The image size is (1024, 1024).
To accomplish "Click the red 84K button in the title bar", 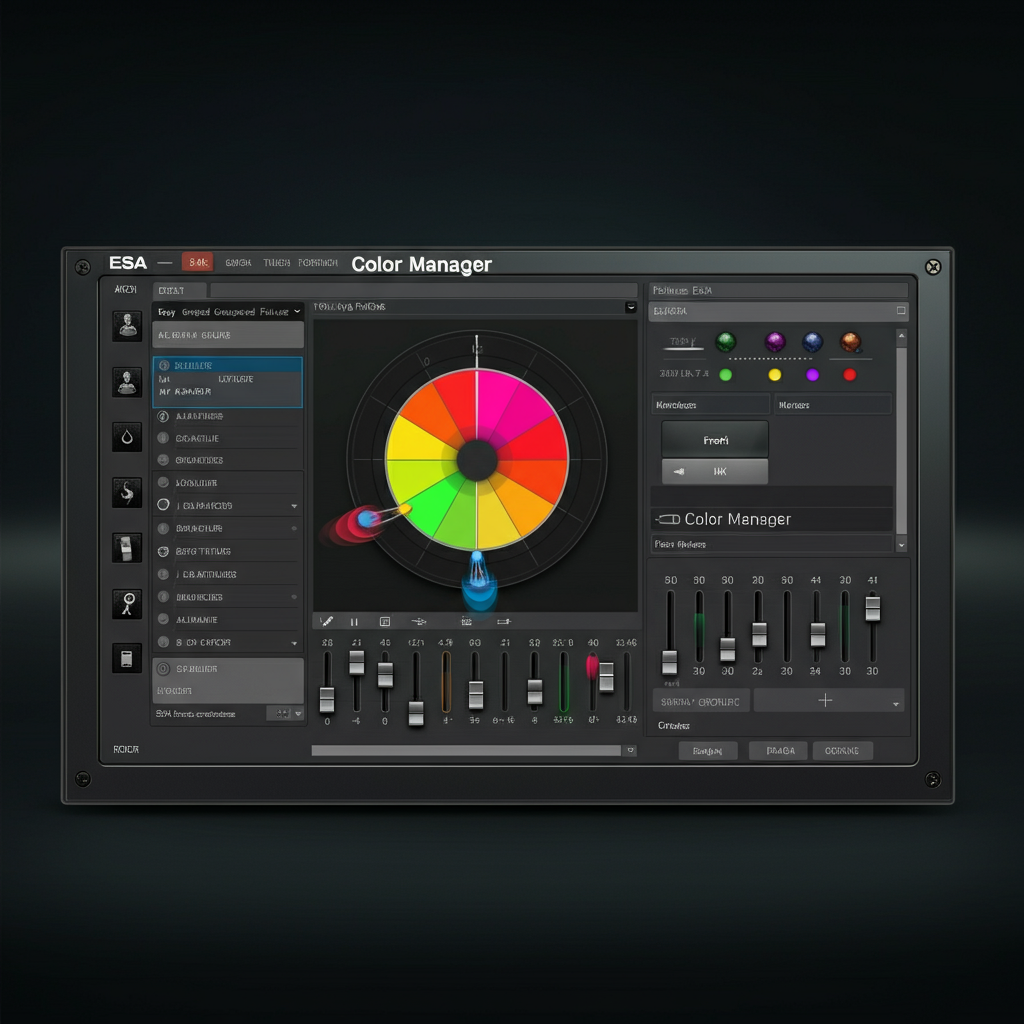I will coord(198,263).
